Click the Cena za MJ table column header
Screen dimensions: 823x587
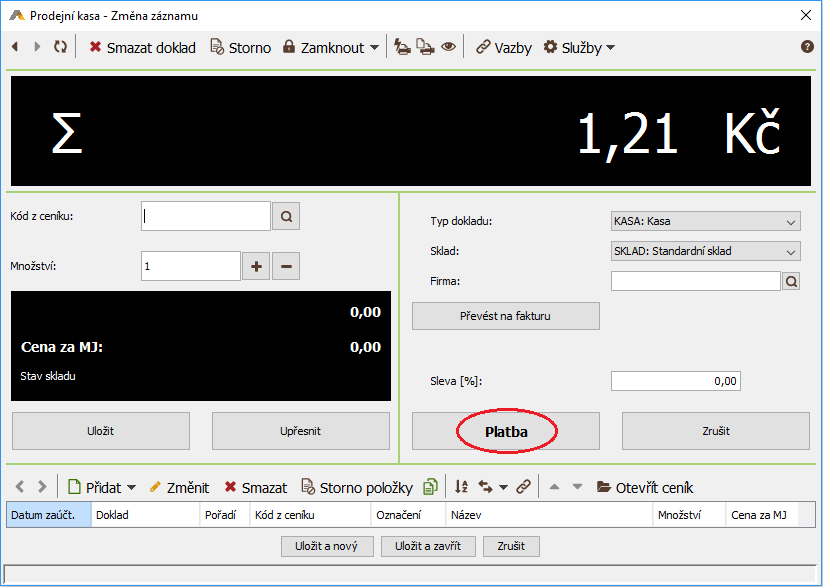[762, 515]
